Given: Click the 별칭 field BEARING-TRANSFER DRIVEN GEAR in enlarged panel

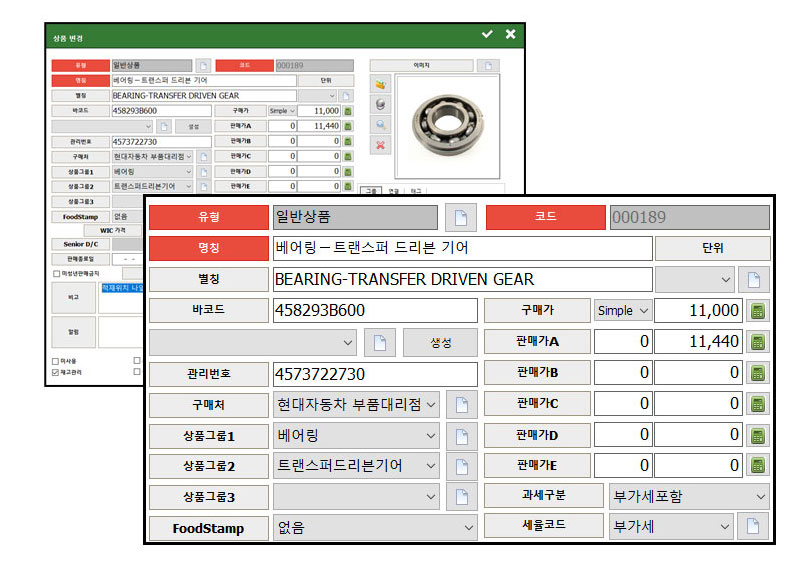Looking at the screenshot, I should coord(463,280).
